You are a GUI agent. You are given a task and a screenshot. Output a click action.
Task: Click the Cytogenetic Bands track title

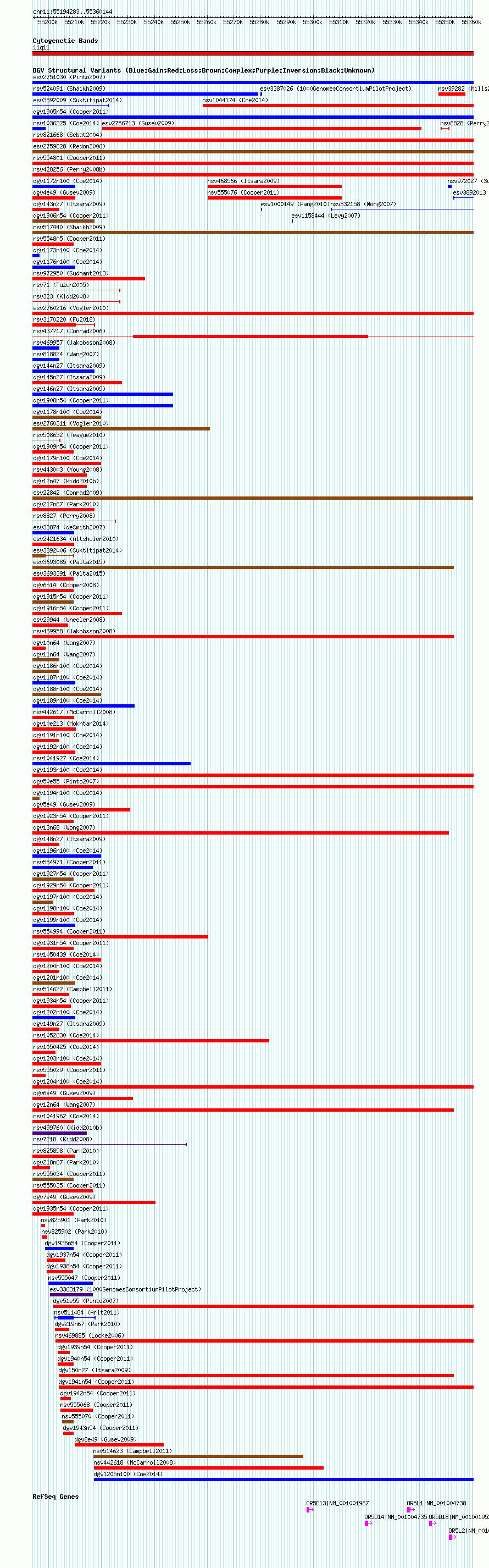pyautogui.click(x=65, y=41)
